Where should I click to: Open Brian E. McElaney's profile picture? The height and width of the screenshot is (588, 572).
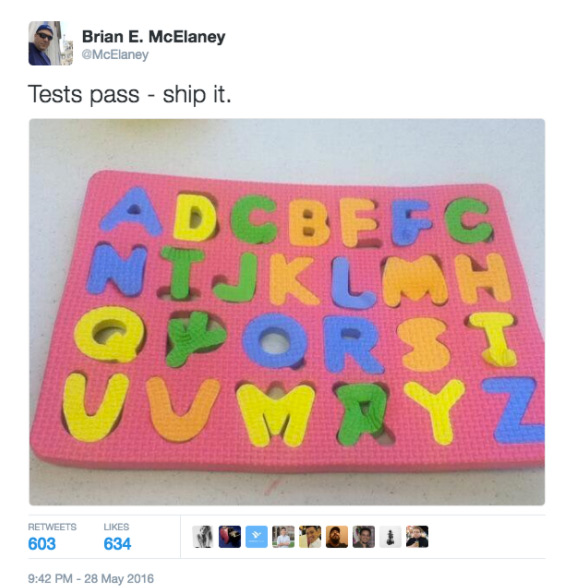click(51, 43)
